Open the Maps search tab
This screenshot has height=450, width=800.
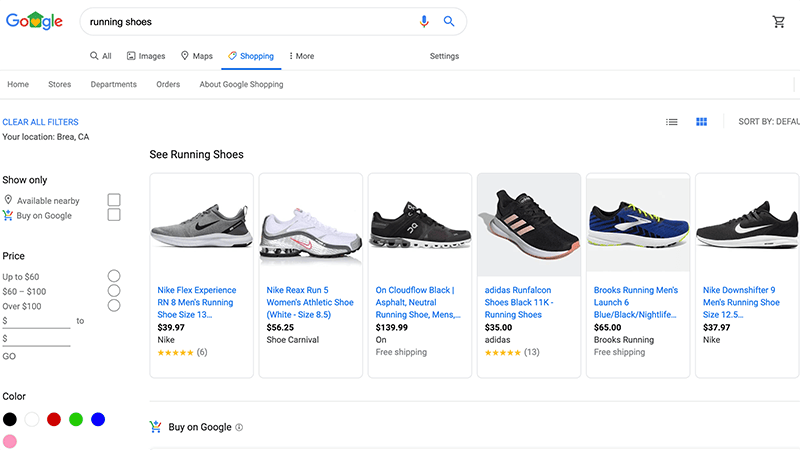(196, 56)
